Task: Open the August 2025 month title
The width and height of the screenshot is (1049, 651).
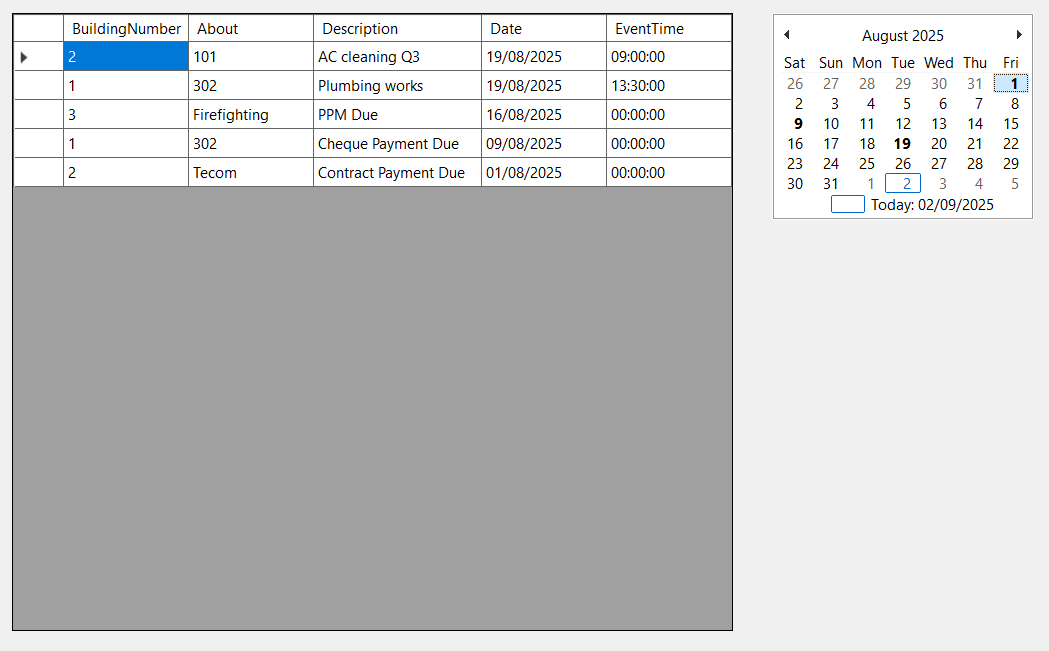Action: [902, 35]
